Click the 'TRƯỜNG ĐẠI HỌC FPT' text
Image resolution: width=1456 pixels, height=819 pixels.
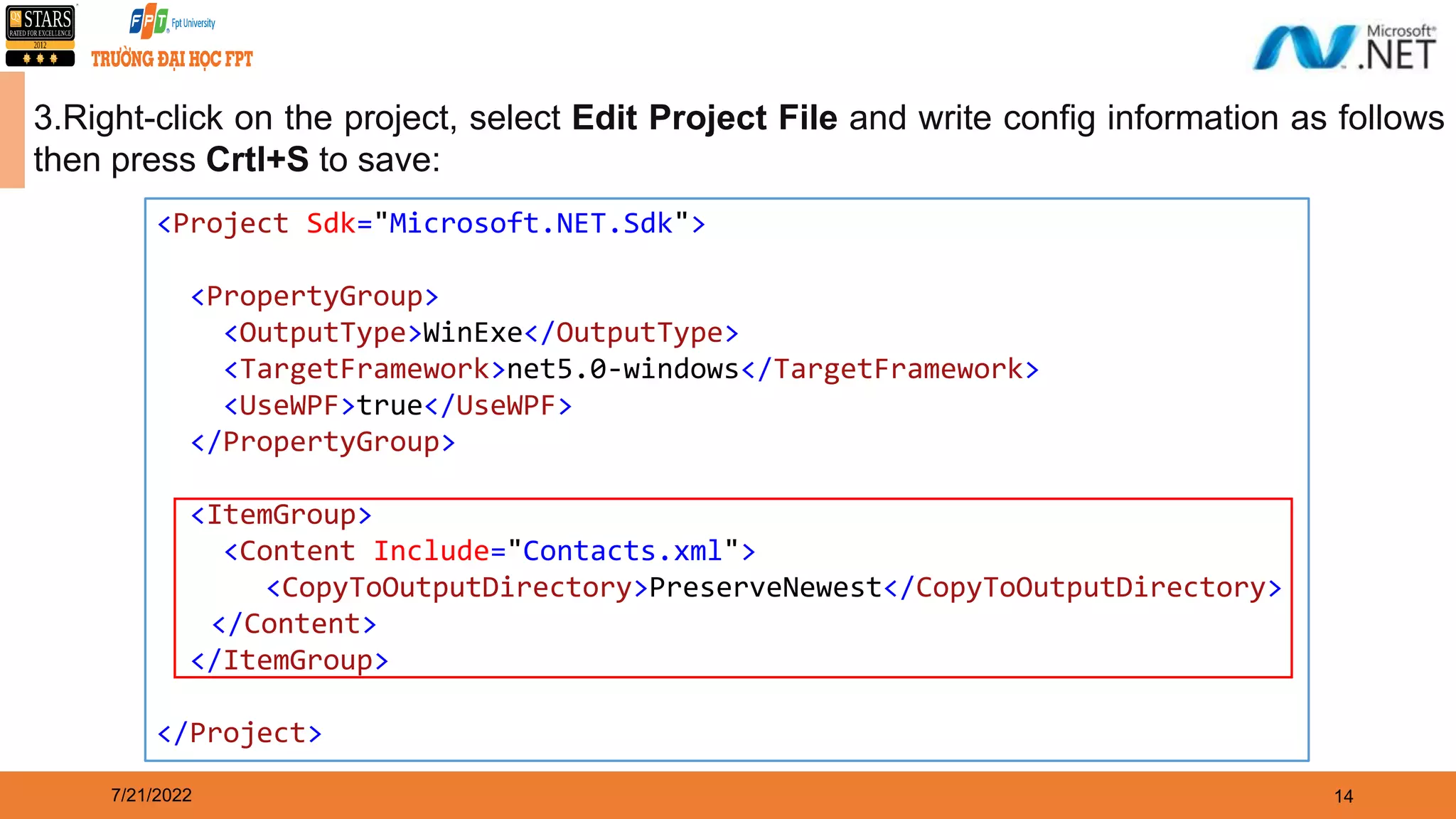click(172, 59)
